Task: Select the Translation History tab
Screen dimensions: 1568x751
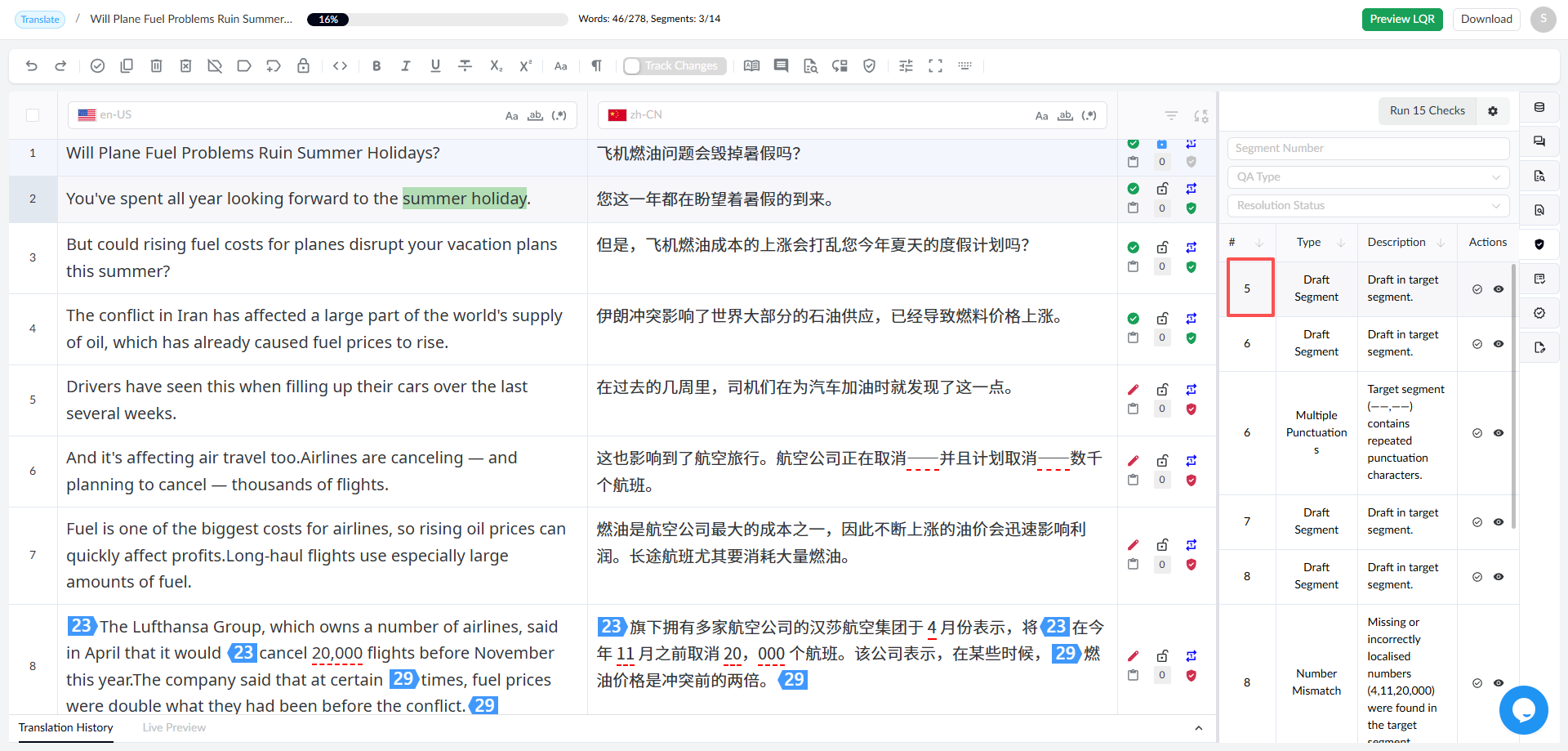Action: (66, 728)
